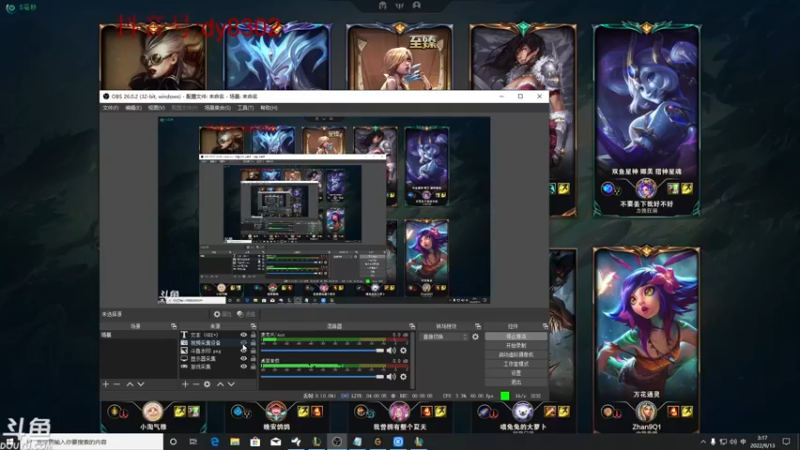
Task: Toggle lock on 显示器采集 source
Action: pos(253,359)
